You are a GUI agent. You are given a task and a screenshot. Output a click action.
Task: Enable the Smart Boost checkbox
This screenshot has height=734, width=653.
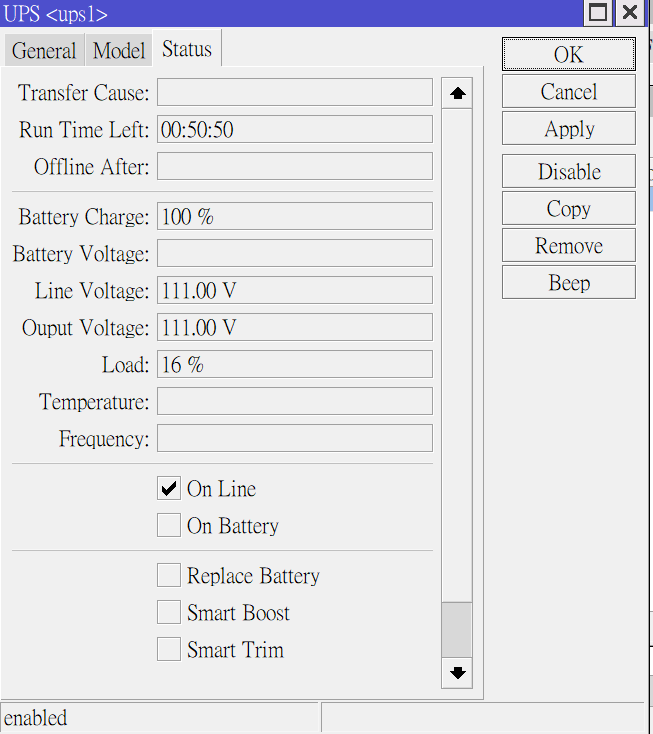tap(169, 612)
